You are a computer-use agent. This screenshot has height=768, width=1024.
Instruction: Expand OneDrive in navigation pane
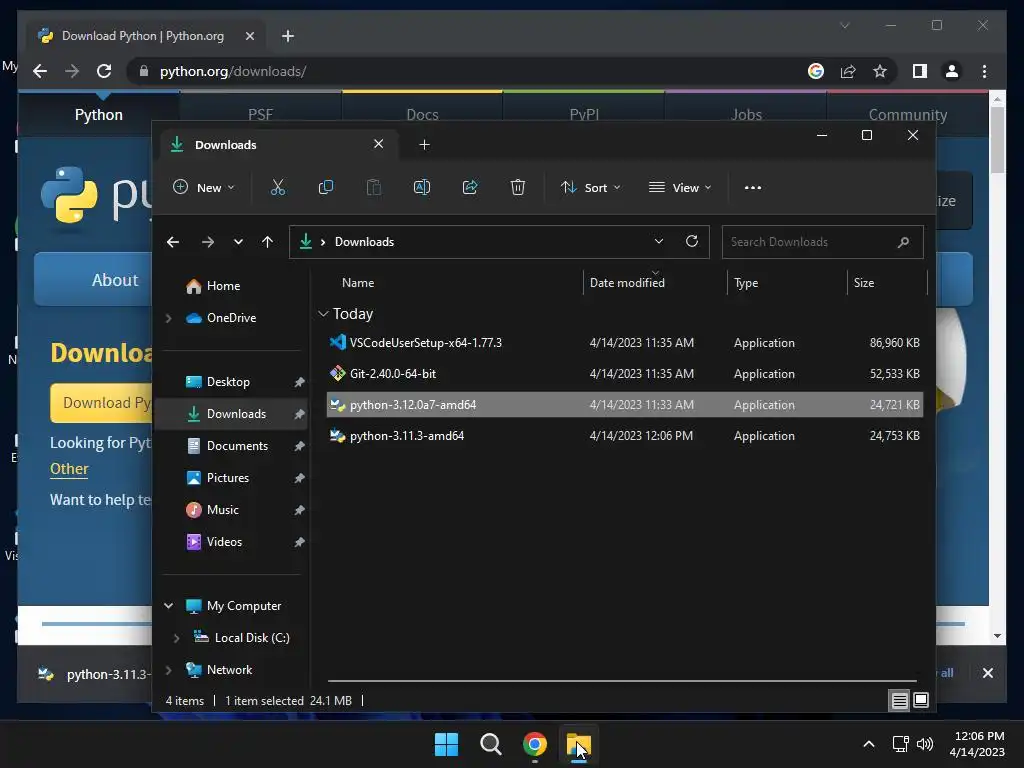tap(168, 318)
